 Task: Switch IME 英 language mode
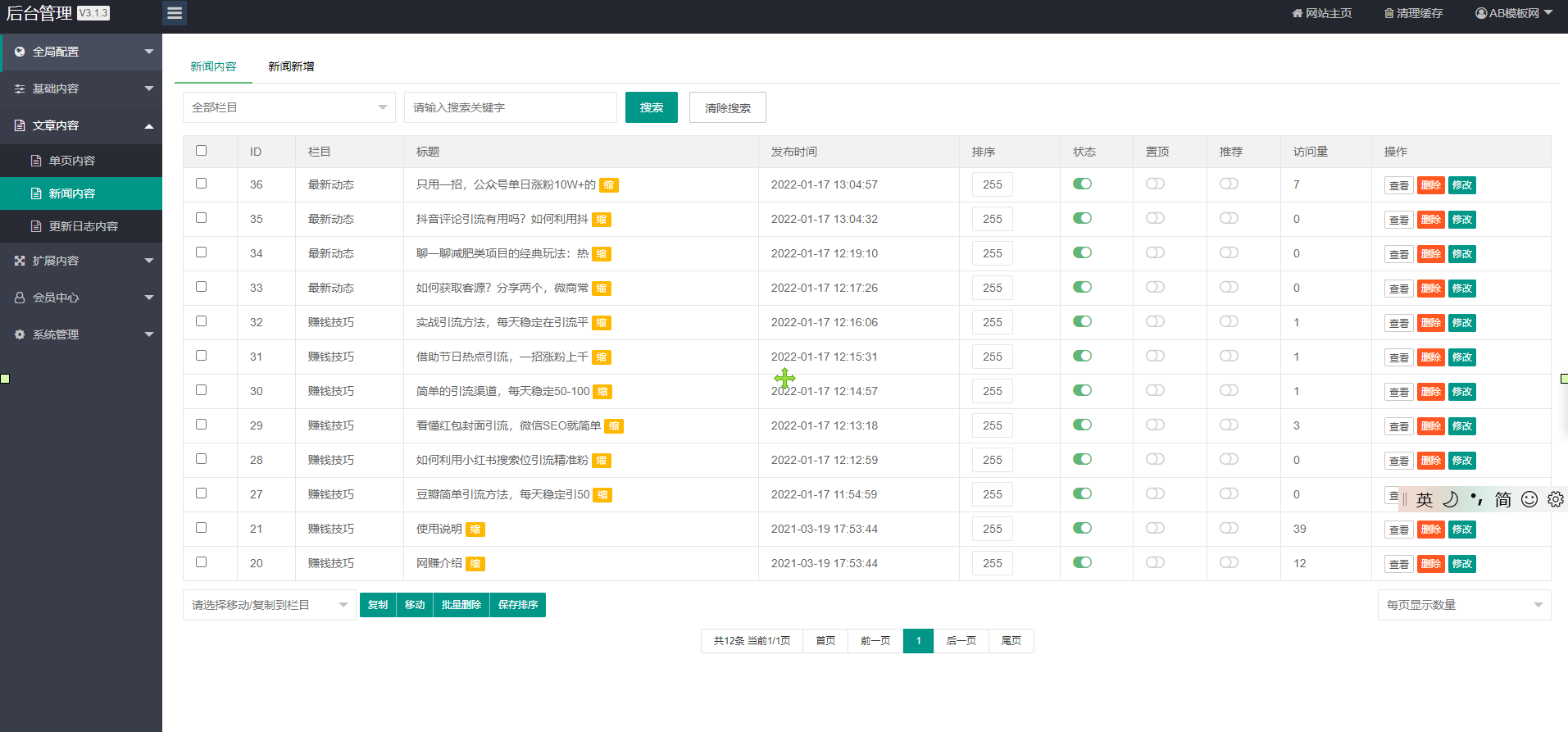(1425, 499)
